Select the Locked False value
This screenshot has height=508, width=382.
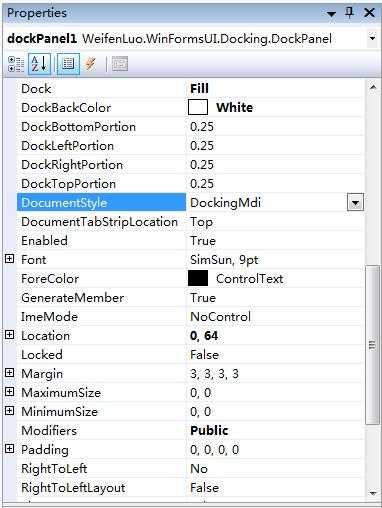pos(204,355)
